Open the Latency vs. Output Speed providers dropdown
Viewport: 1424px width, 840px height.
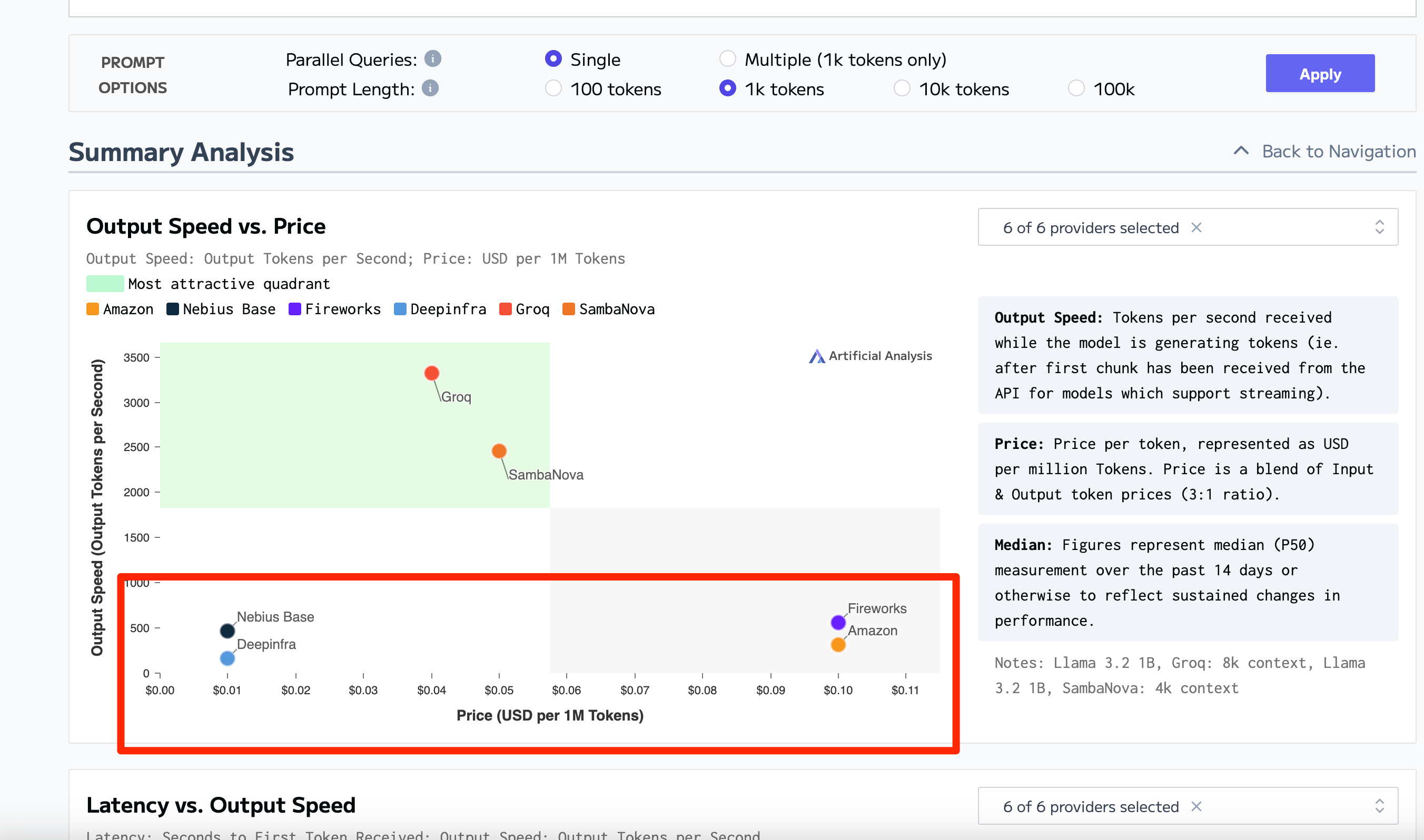(1188, 806)
